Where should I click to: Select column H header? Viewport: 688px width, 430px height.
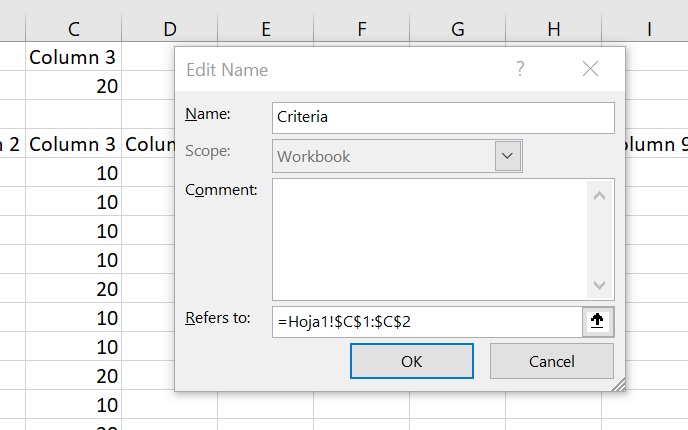tap(553, 30)
